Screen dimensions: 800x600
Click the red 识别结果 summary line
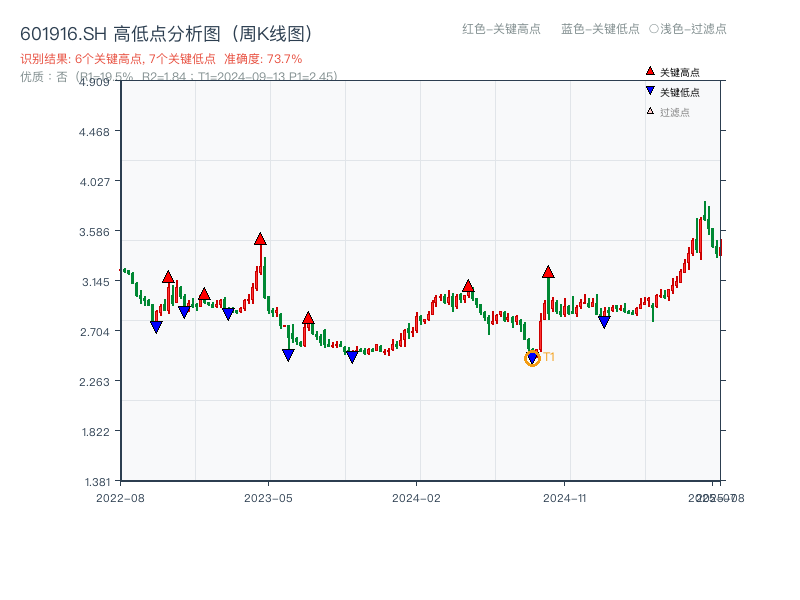[x=161, y=59]
